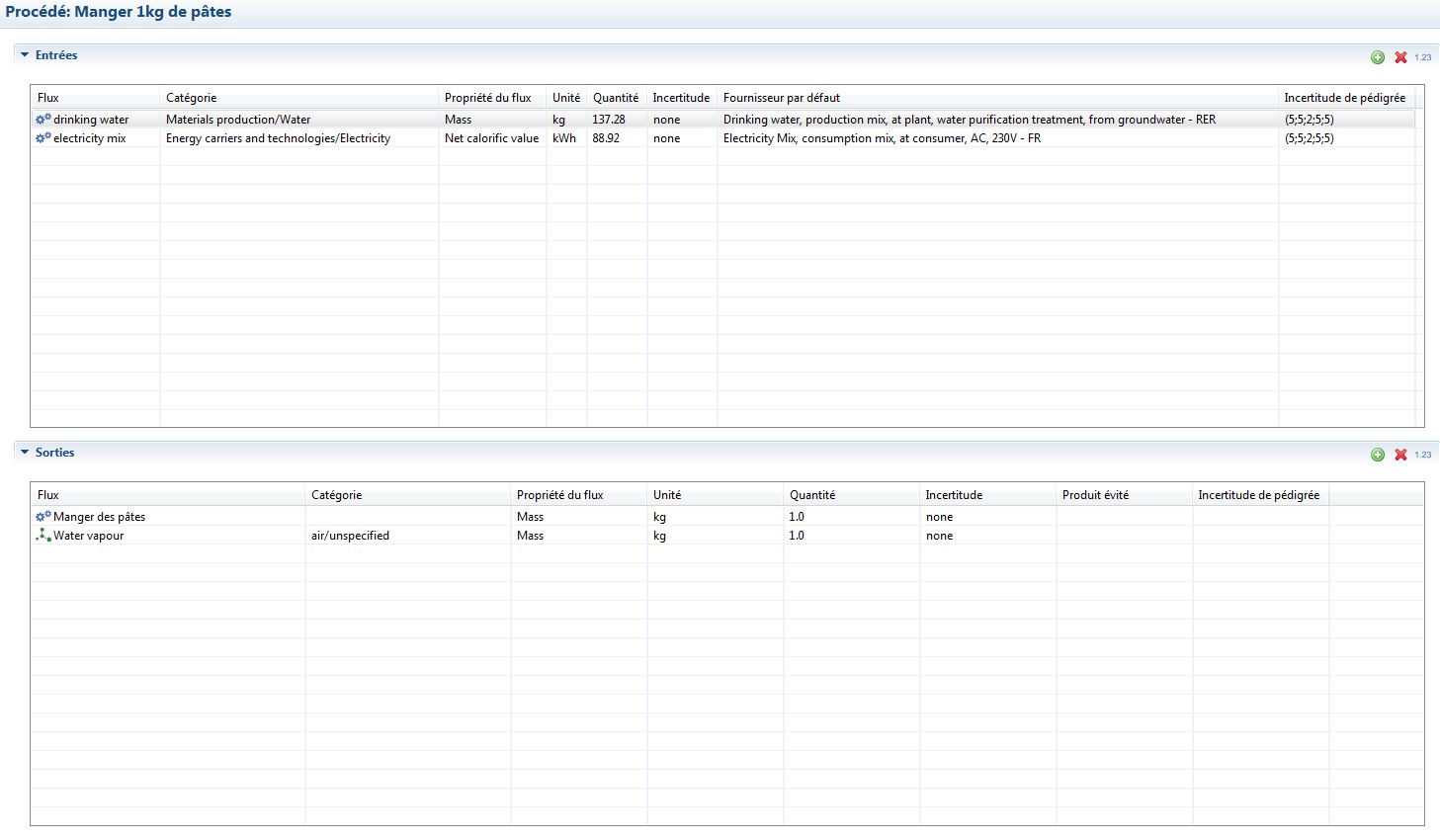The image size is (1440, 840).
Task: Select the Water vapour output name
Action: pyautogui.click(x=88, y=536)
